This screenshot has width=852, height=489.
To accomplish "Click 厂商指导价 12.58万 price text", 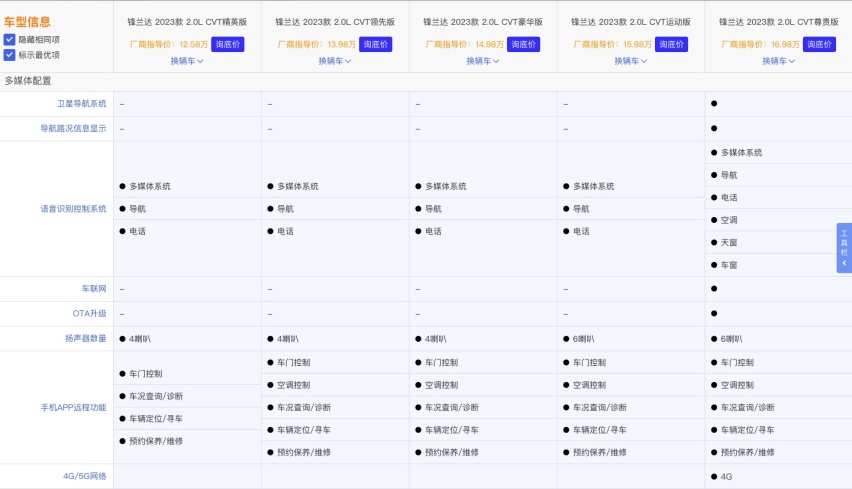I will (168, 44).
